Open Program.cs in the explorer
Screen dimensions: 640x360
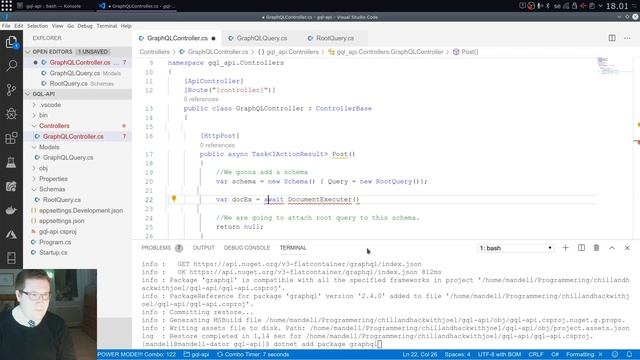[55, 242]
